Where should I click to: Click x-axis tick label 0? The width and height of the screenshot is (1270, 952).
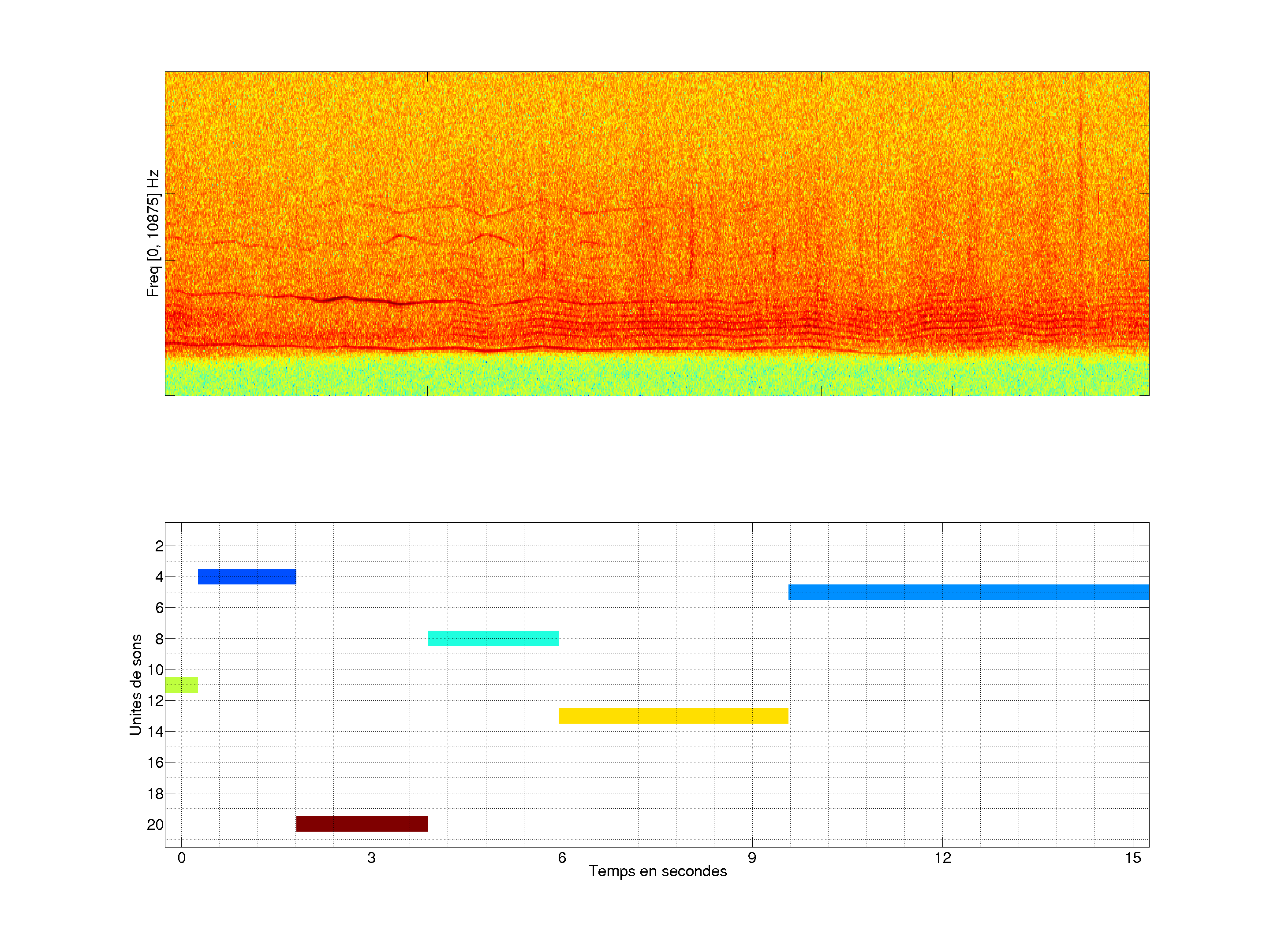pyautogui.click(x=181, y=858)
